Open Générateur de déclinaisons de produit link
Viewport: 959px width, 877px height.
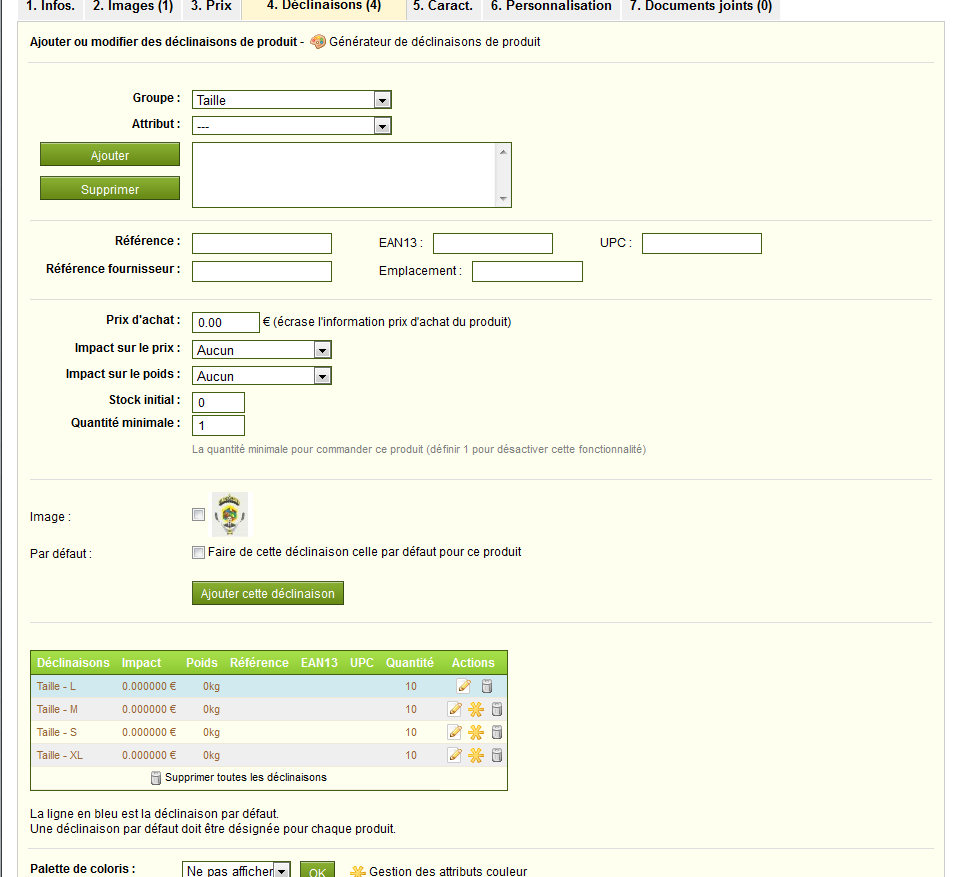pyautogui.click(x=435, y=42)
